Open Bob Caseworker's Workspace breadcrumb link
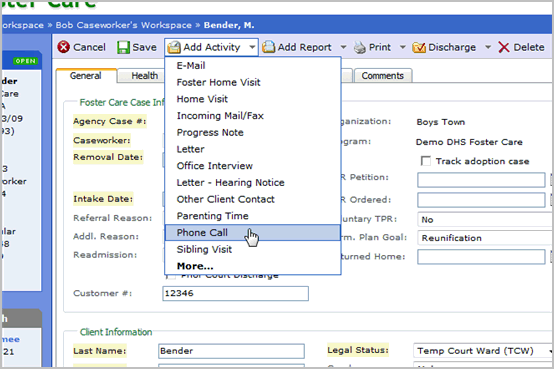This screenshot has height=369, width=554. 124,25
